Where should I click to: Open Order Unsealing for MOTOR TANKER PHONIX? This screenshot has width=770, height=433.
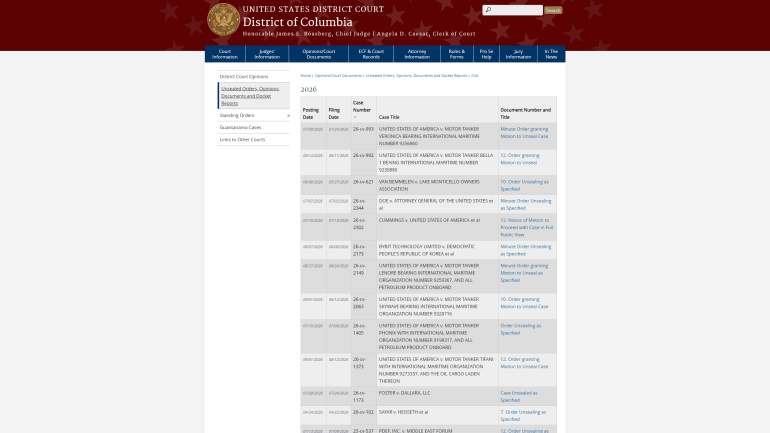coord(521,329)
